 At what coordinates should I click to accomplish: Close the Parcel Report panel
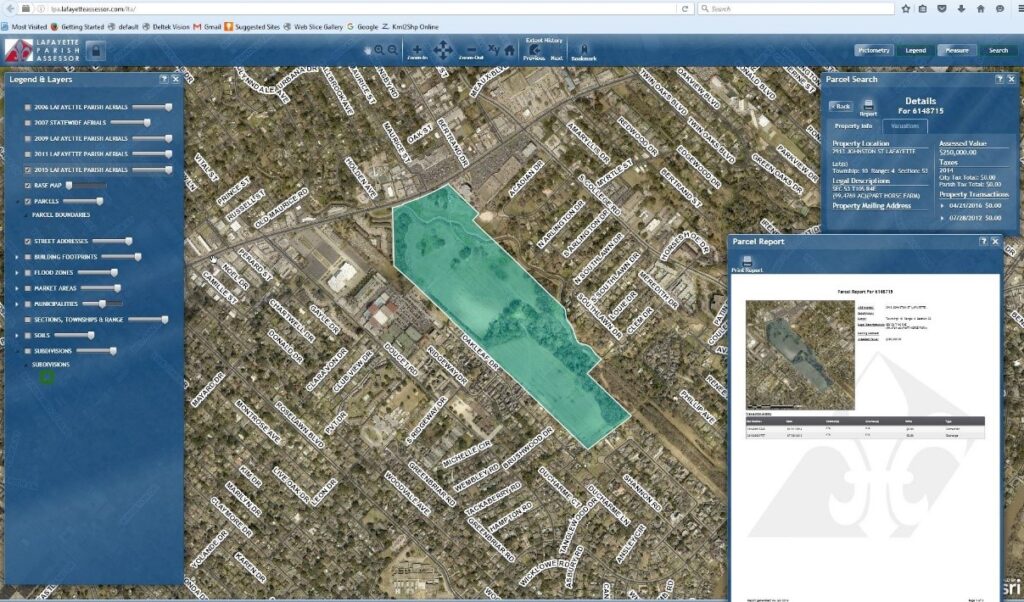[995, 241]
